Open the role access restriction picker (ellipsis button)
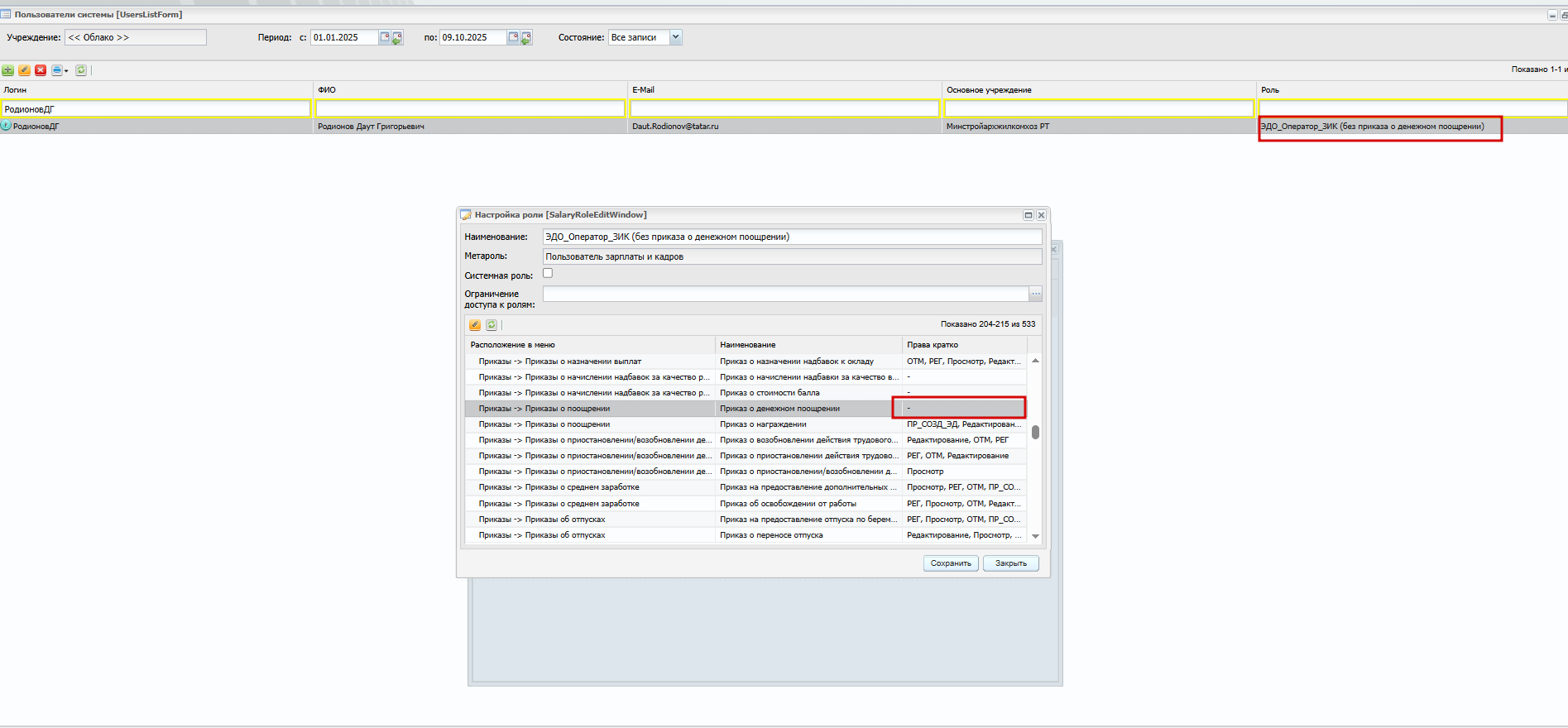This screenshot has height=728, width=1568. coord(1035,294)
